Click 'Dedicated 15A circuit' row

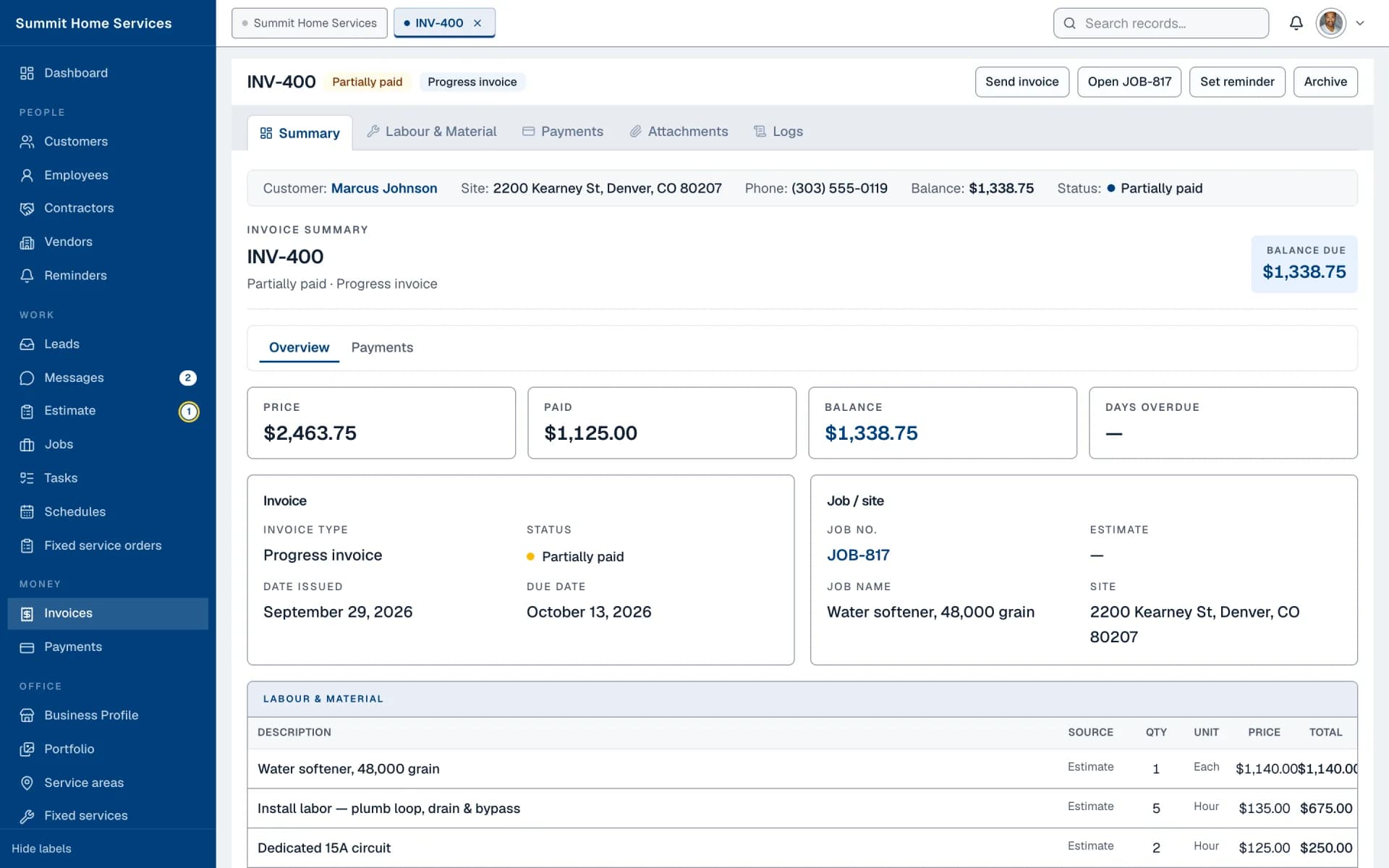coord(802,848)
